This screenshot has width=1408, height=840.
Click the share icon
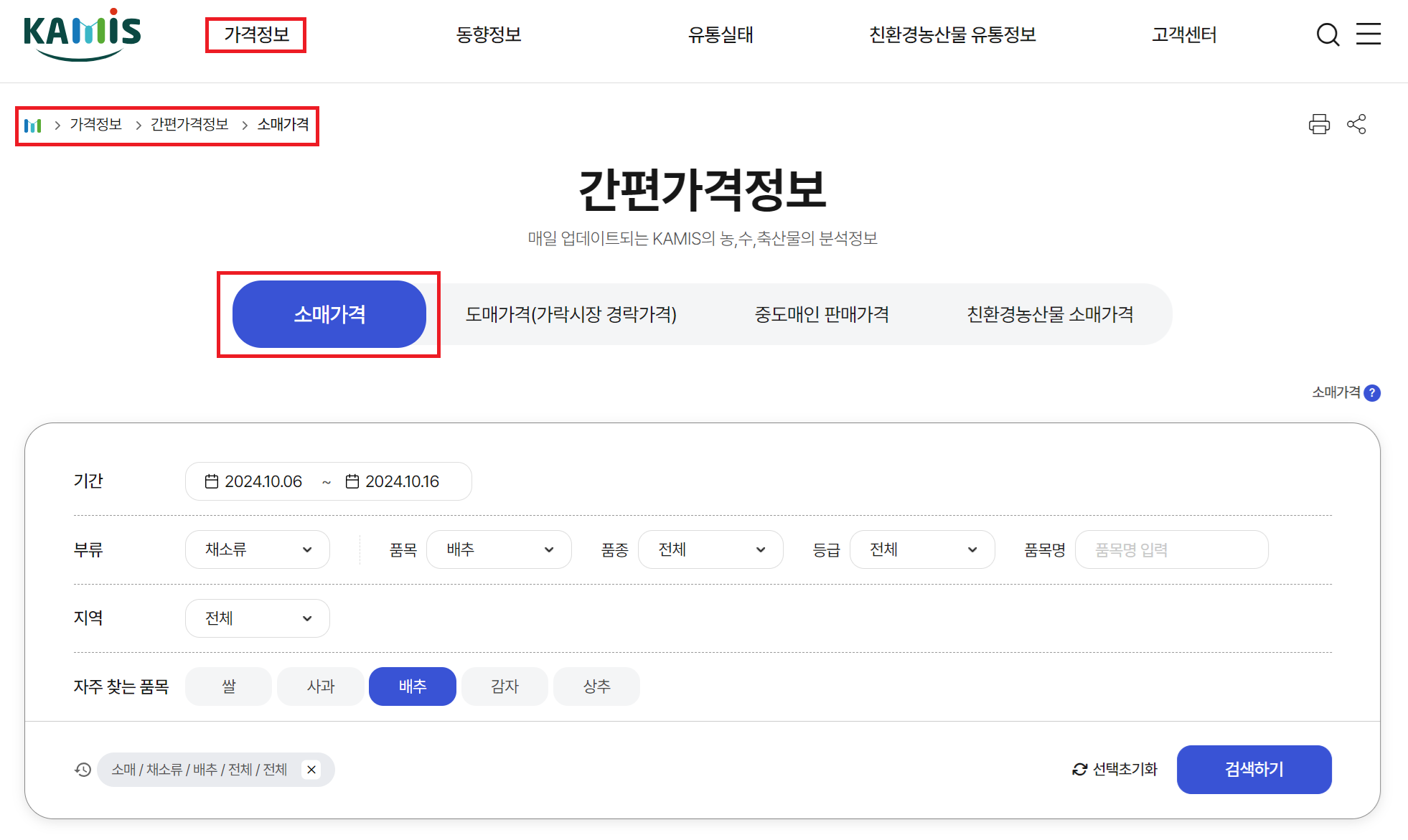pyautogui.click(x=1356, y=124)
